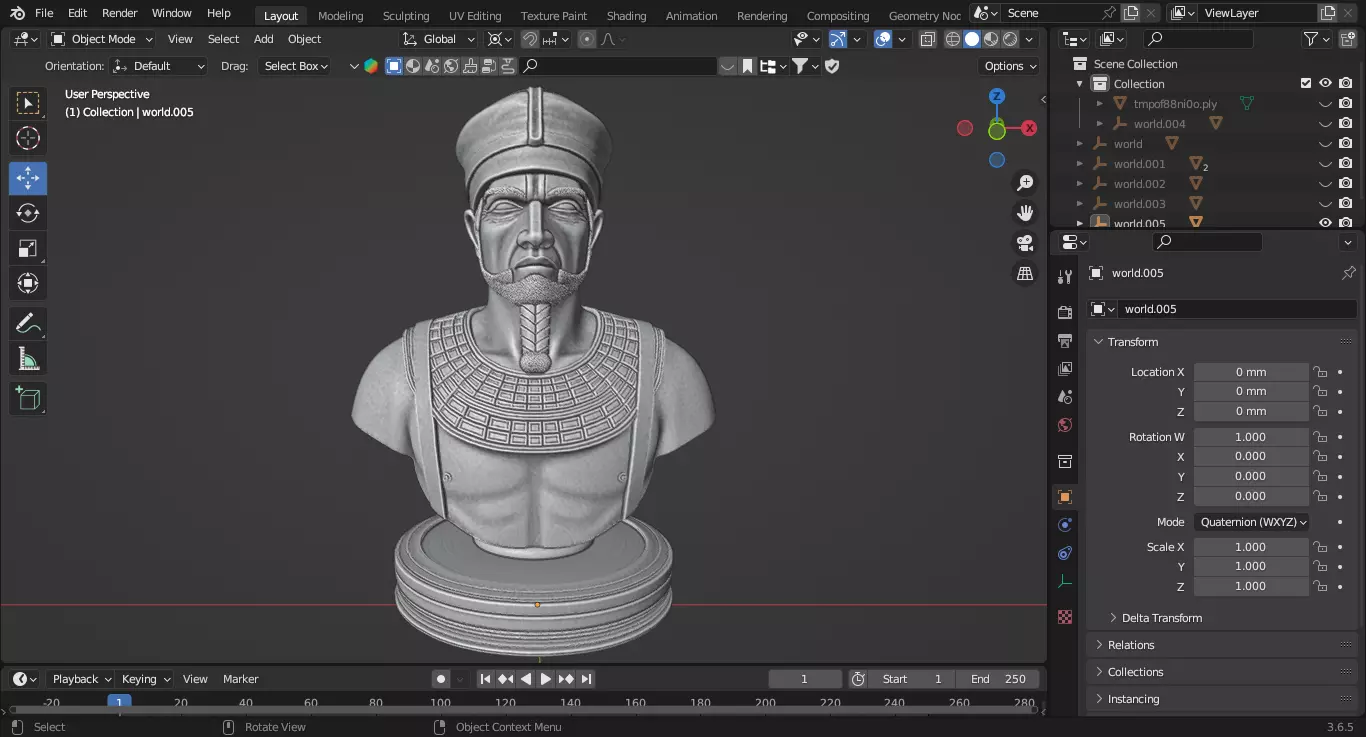Open the Object Data properties tab
1366x737 pixels.
[1065, 581]
